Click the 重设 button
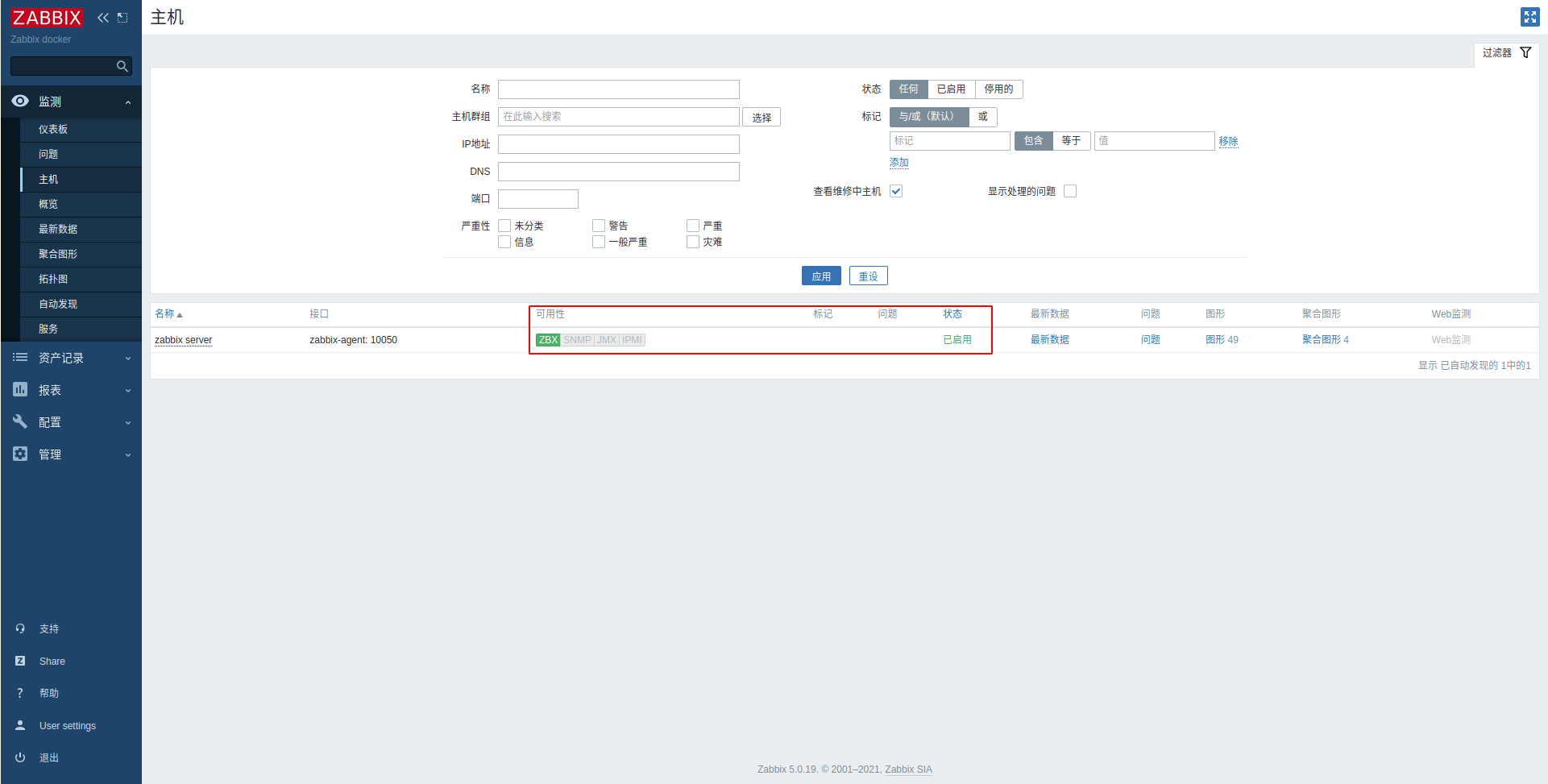The image size is (1548, 784). point(869,276)
